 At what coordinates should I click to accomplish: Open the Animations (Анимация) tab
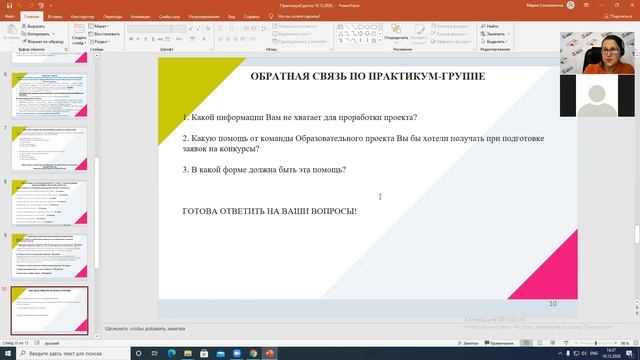(x=140, y=17)
